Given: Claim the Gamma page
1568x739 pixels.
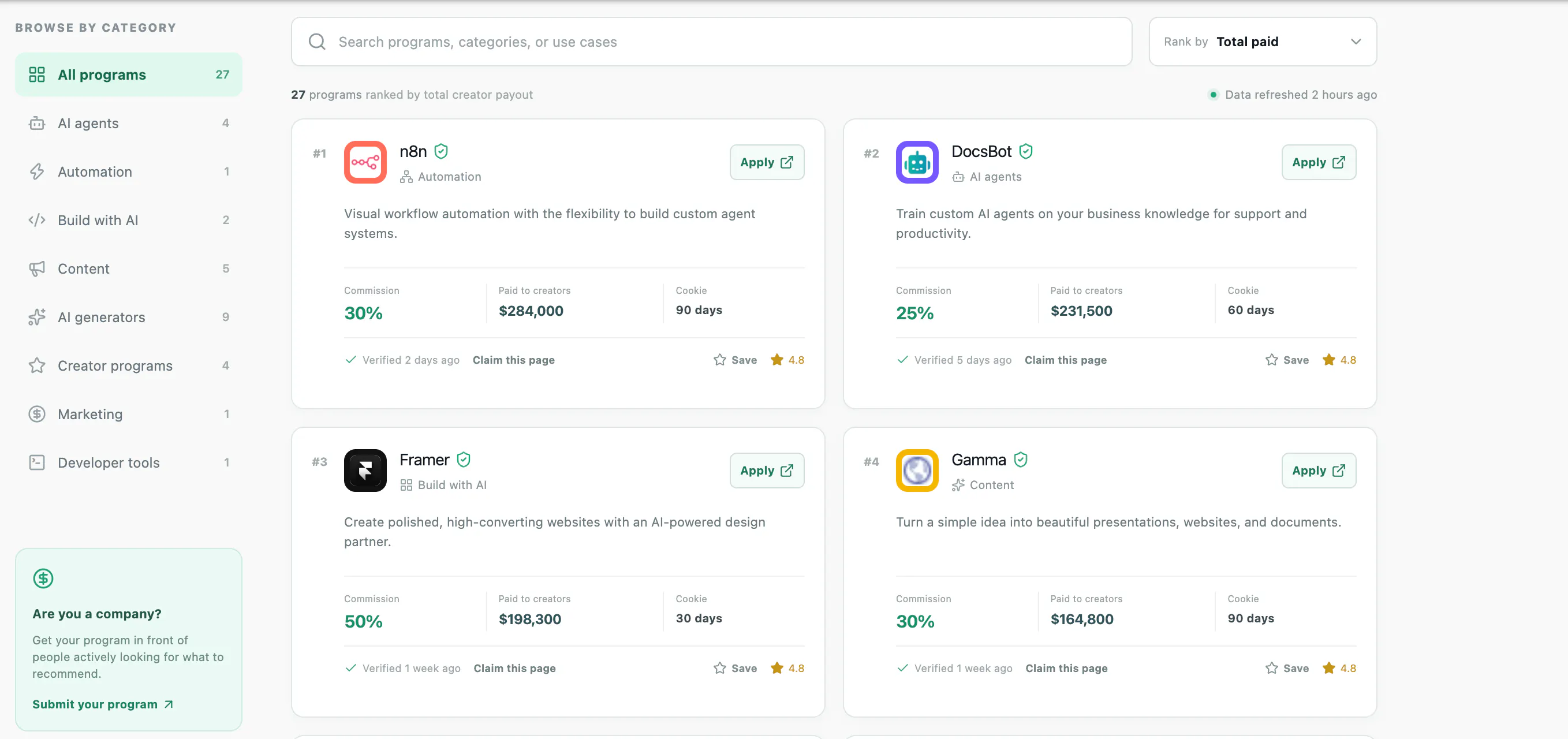Looking at the screenshot, I should click(1066, 668).
